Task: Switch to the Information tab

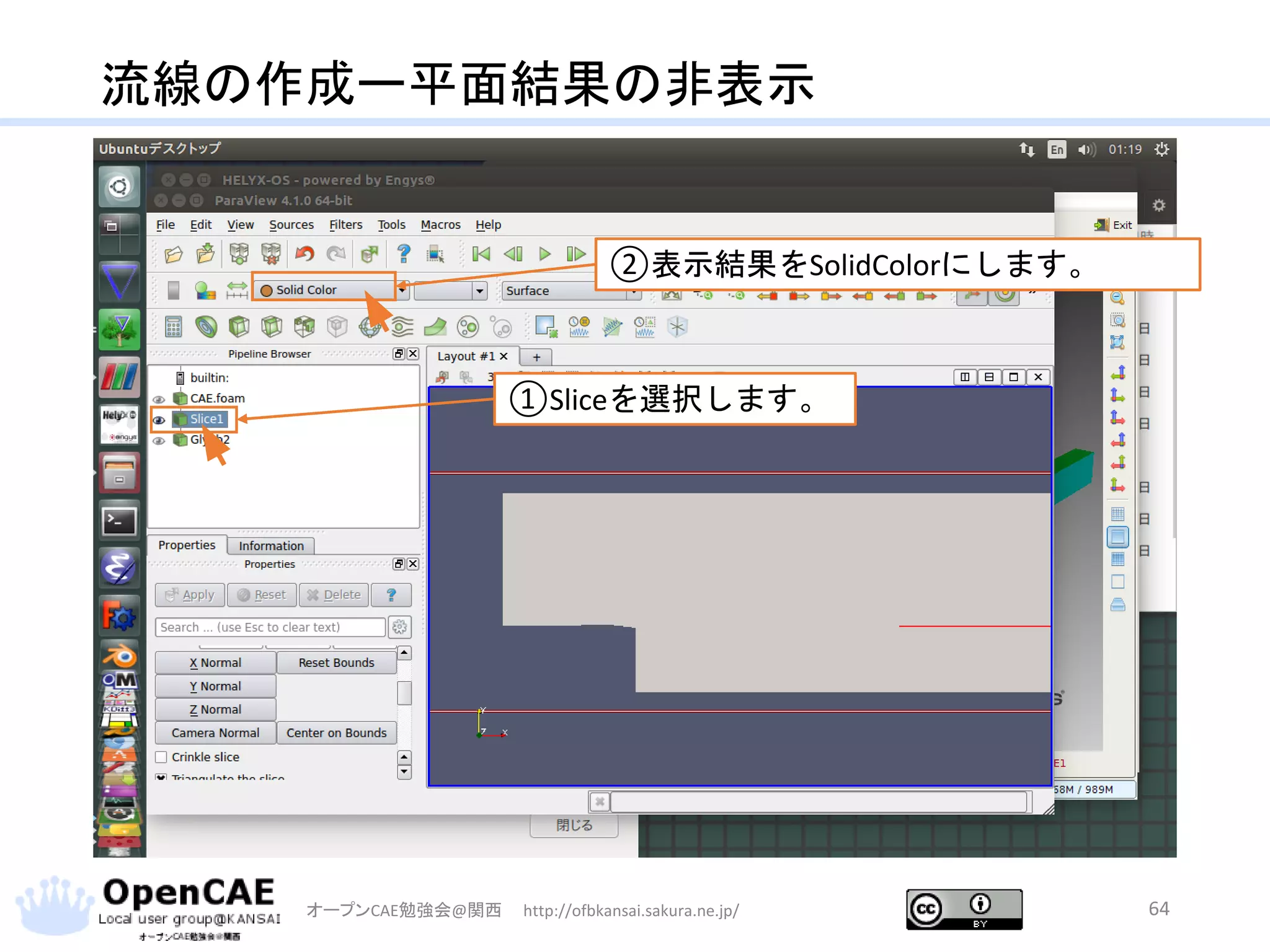Action: 271,545
